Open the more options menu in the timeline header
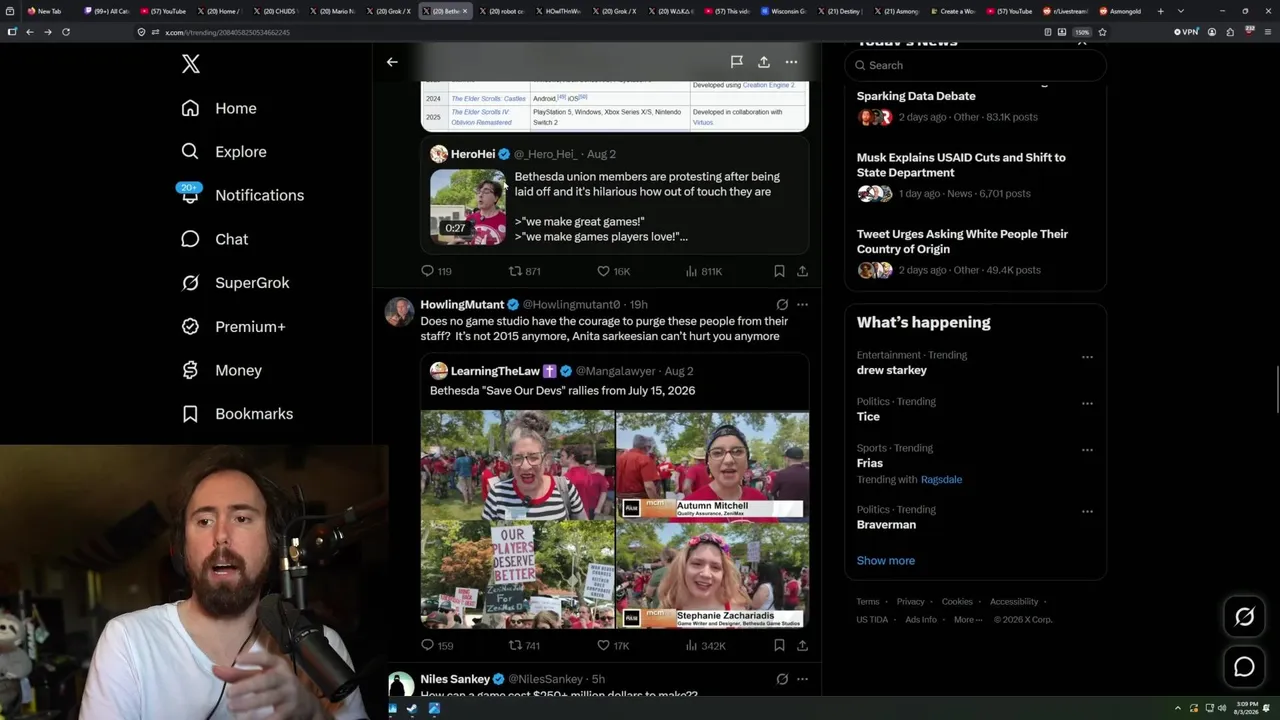1280x720 pixels. coord(791,62)
